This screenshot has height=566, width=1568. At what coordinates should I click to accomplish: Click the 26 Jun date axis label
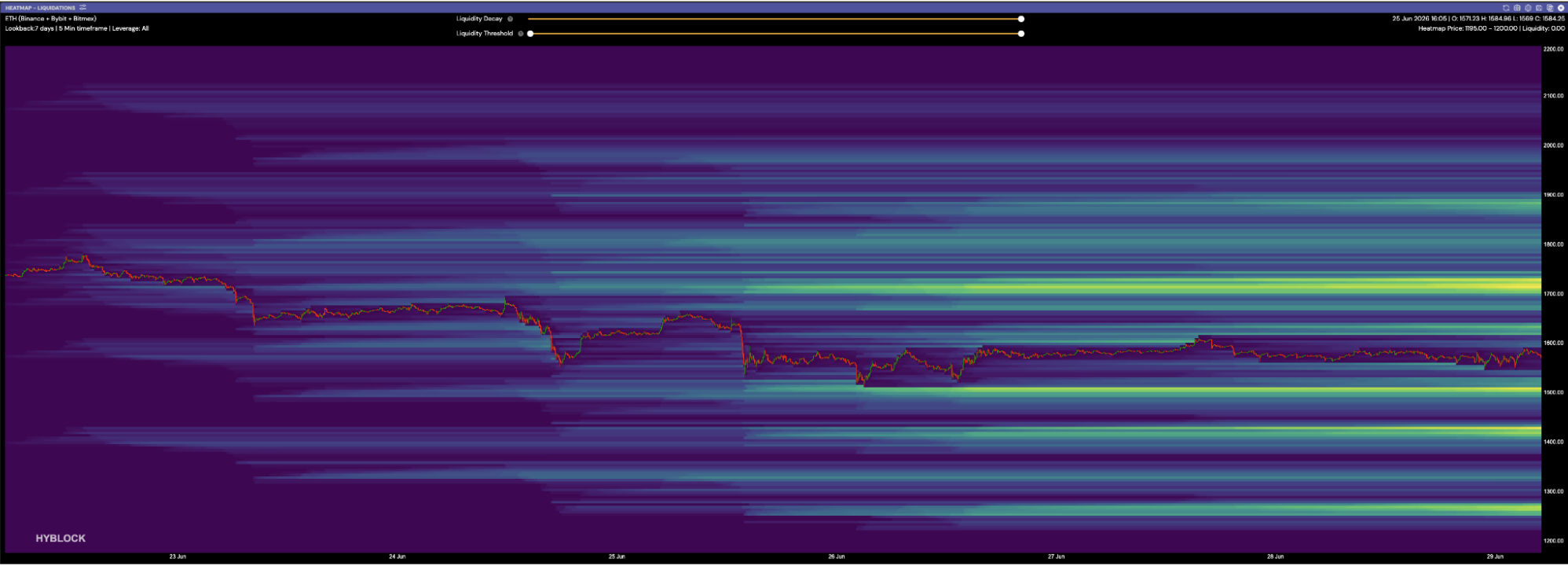click(x=837, y=557)
